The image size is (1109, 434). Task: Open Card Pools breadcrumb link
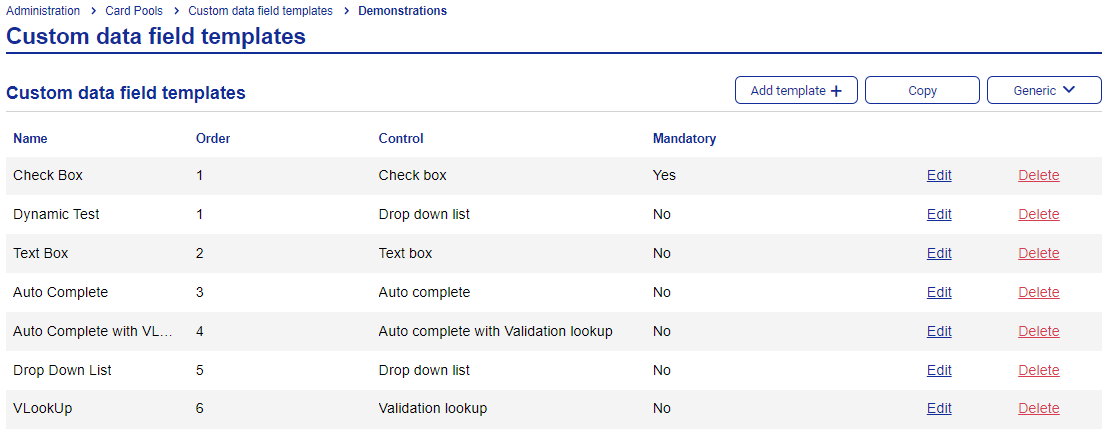tap(134, 11)
